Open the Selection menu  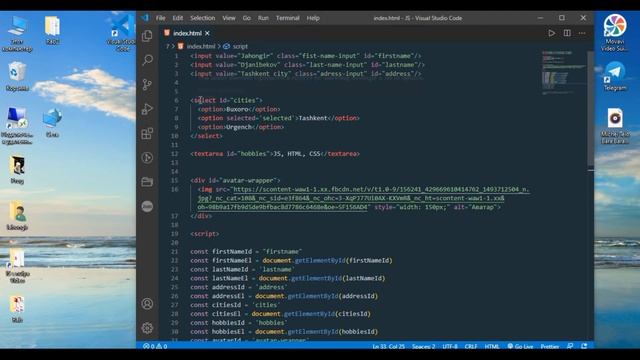pyautogui.click(x=202, y=18)
